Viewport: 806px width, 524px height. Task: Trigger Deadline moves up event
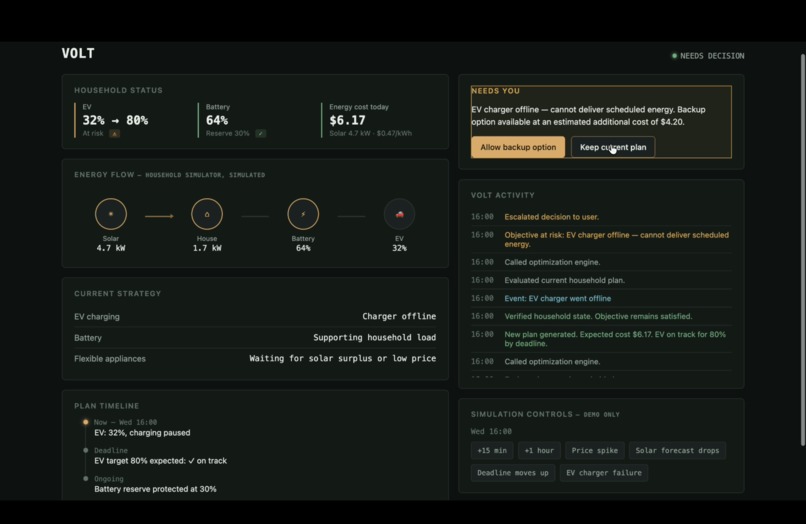(512, 473)
